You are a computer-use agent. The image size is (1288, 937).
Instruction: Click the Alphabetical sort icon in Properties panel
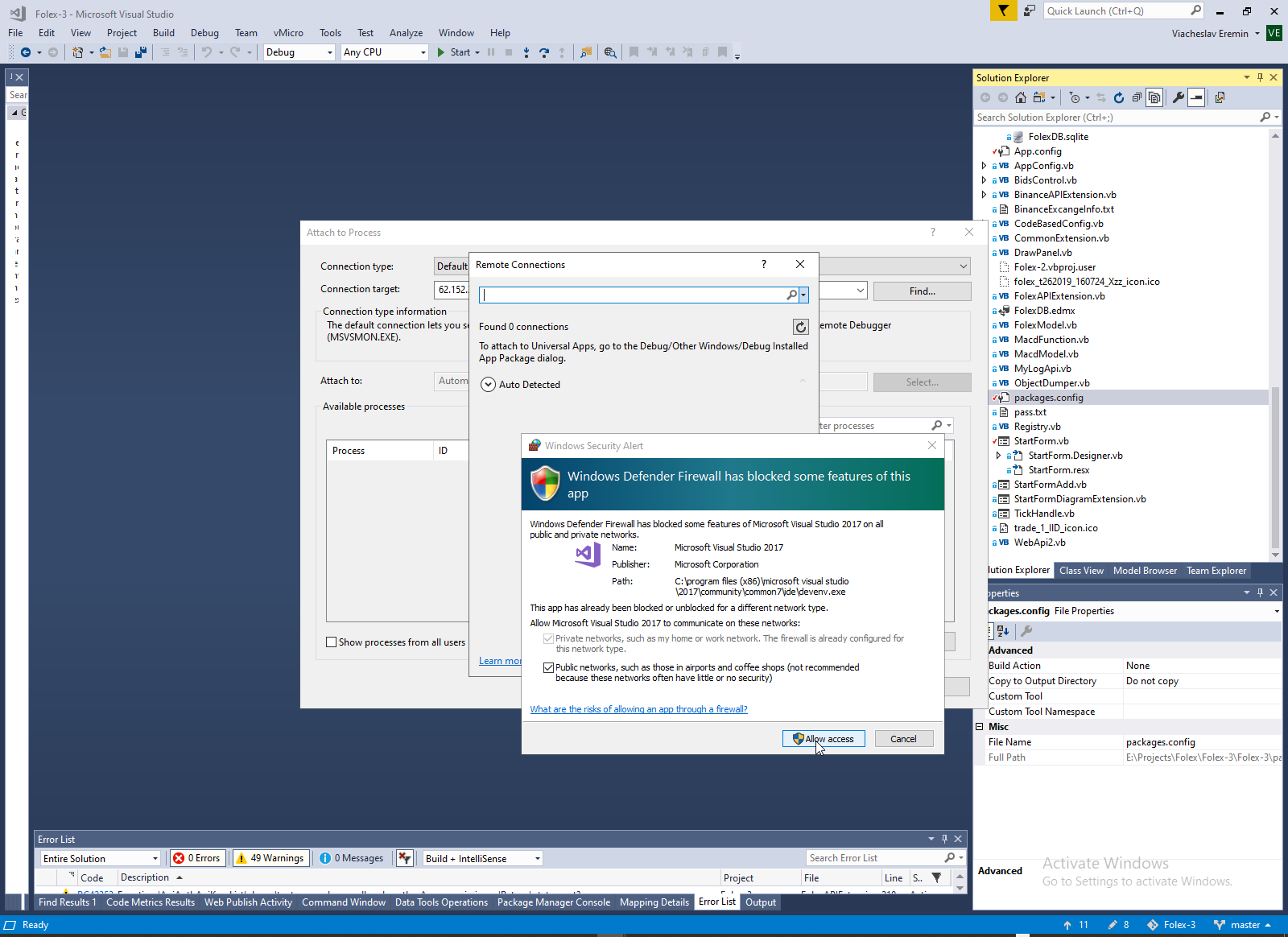(1003, 631)
